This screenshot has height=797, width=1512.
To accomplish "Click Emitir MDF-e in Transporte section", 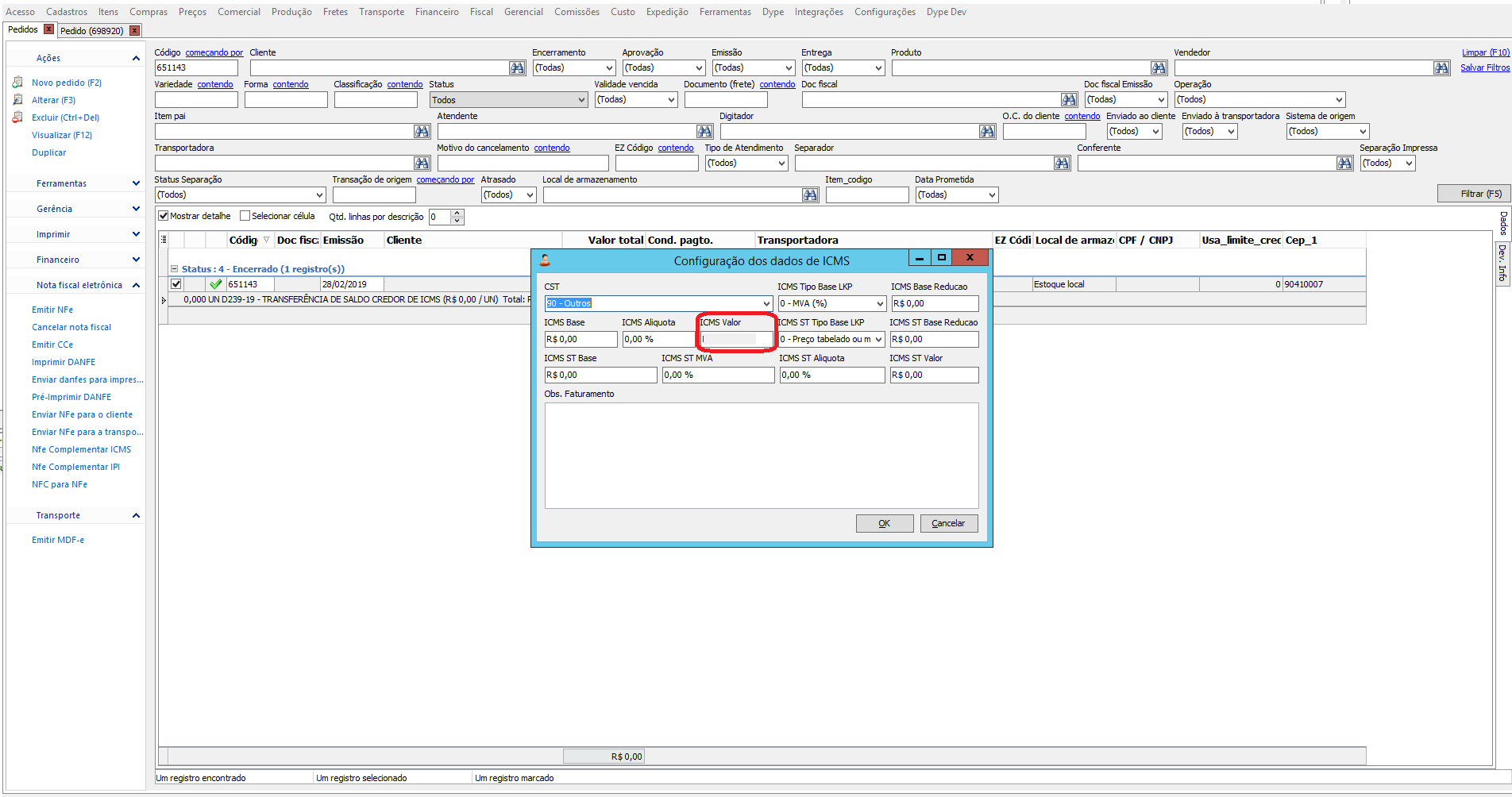I will tap(58, 540).
